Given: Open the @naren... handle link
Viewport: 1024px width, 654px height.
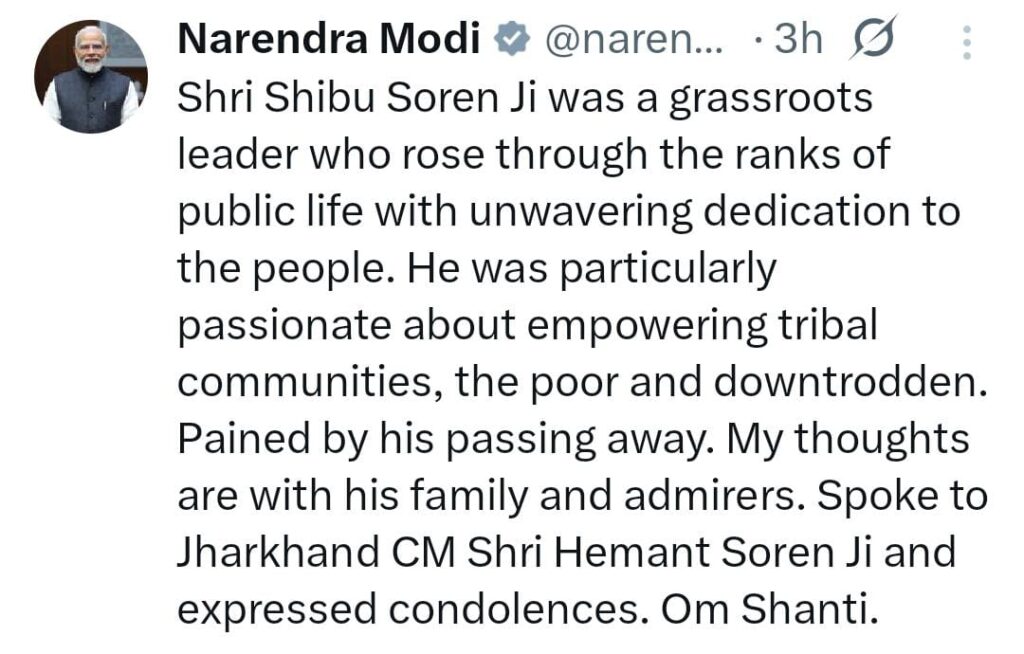Looking at the screenshot, I should pyautogui.click(x=632, y=41).
